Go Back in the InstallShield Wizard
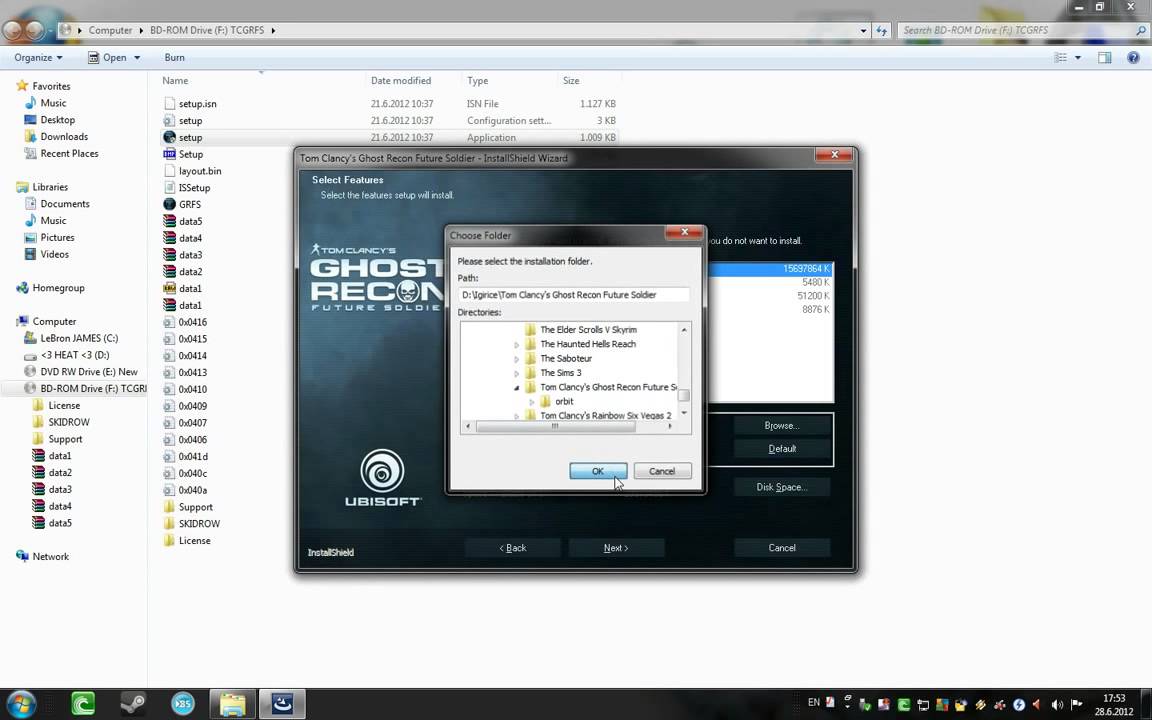The width and height of the screenshot is (1152, 720). tap(513, 548)
